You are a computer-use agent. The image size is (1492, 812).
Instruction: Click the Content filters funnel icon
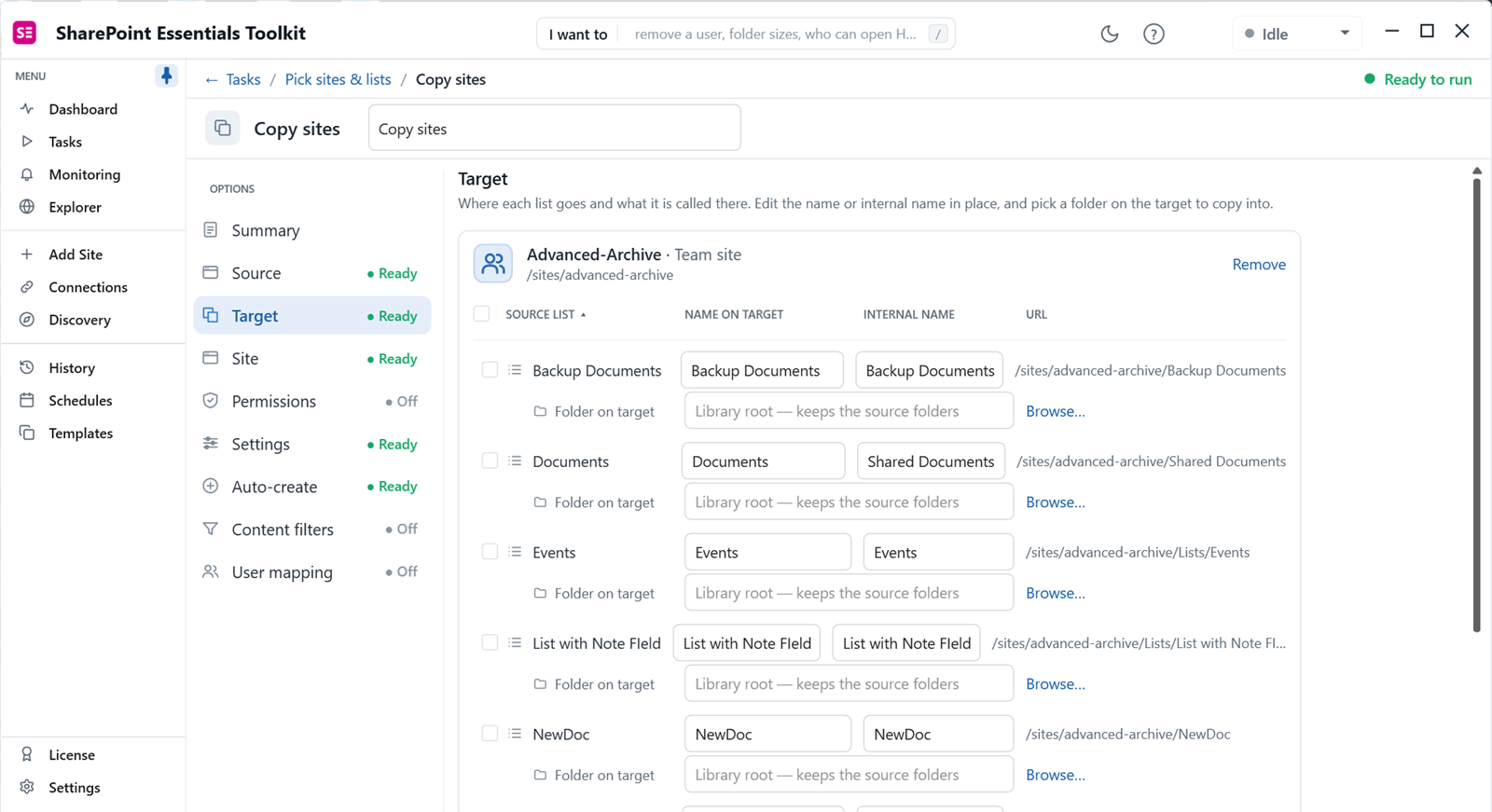click(x=211, y=529)
